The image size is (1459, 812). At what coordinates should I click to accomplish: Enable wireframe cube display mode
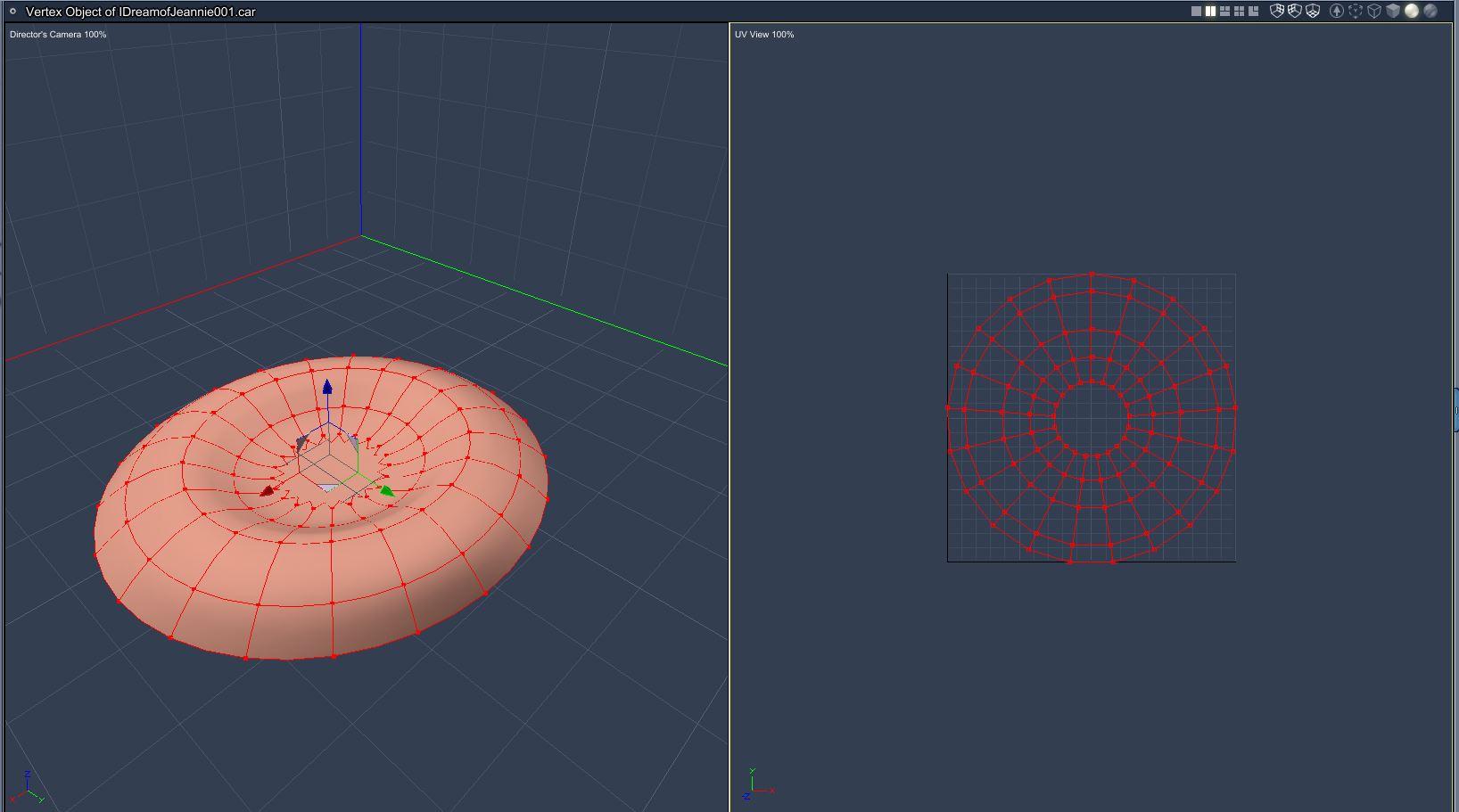tap(1374, 12)
